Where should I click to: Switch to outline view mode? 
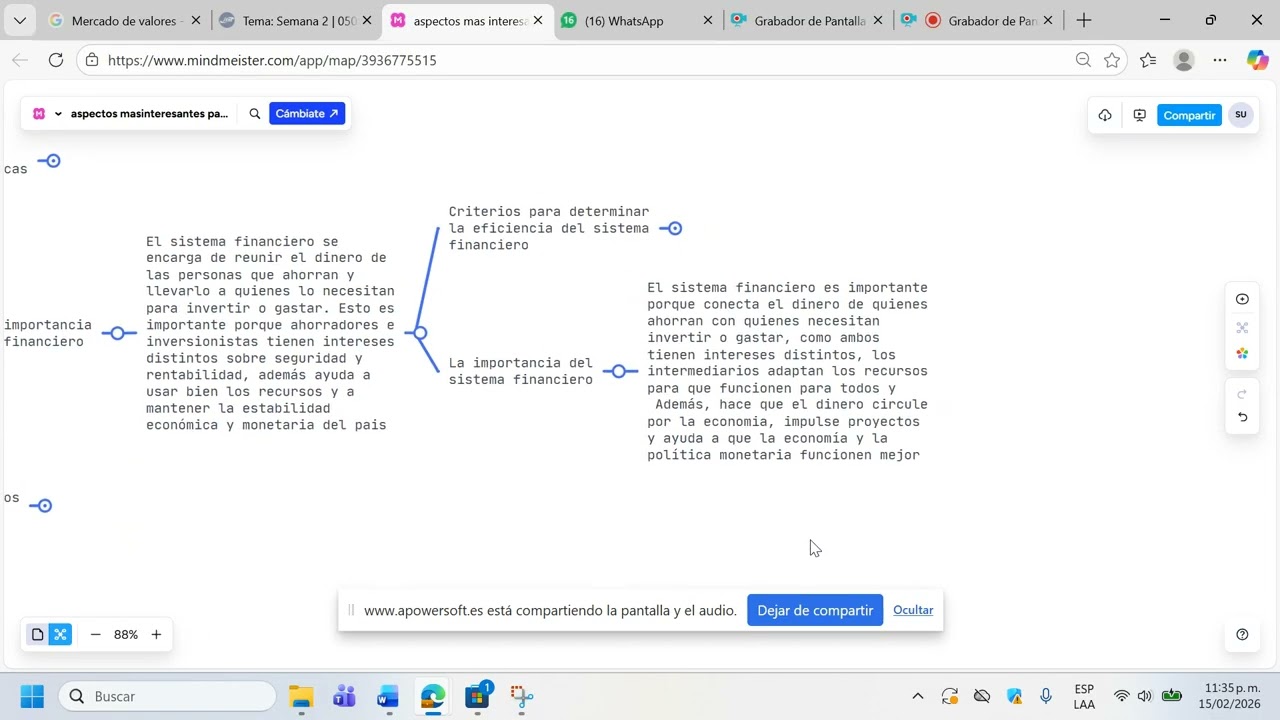pos(38,634)
